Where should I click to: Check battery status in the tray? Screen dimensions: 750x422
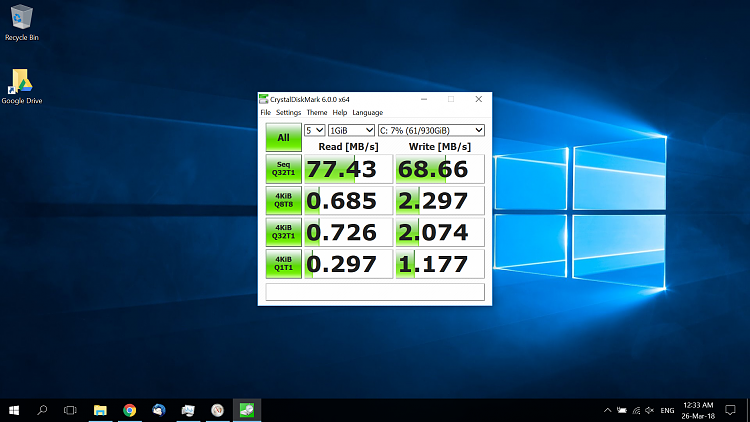[x=622, y=410]
